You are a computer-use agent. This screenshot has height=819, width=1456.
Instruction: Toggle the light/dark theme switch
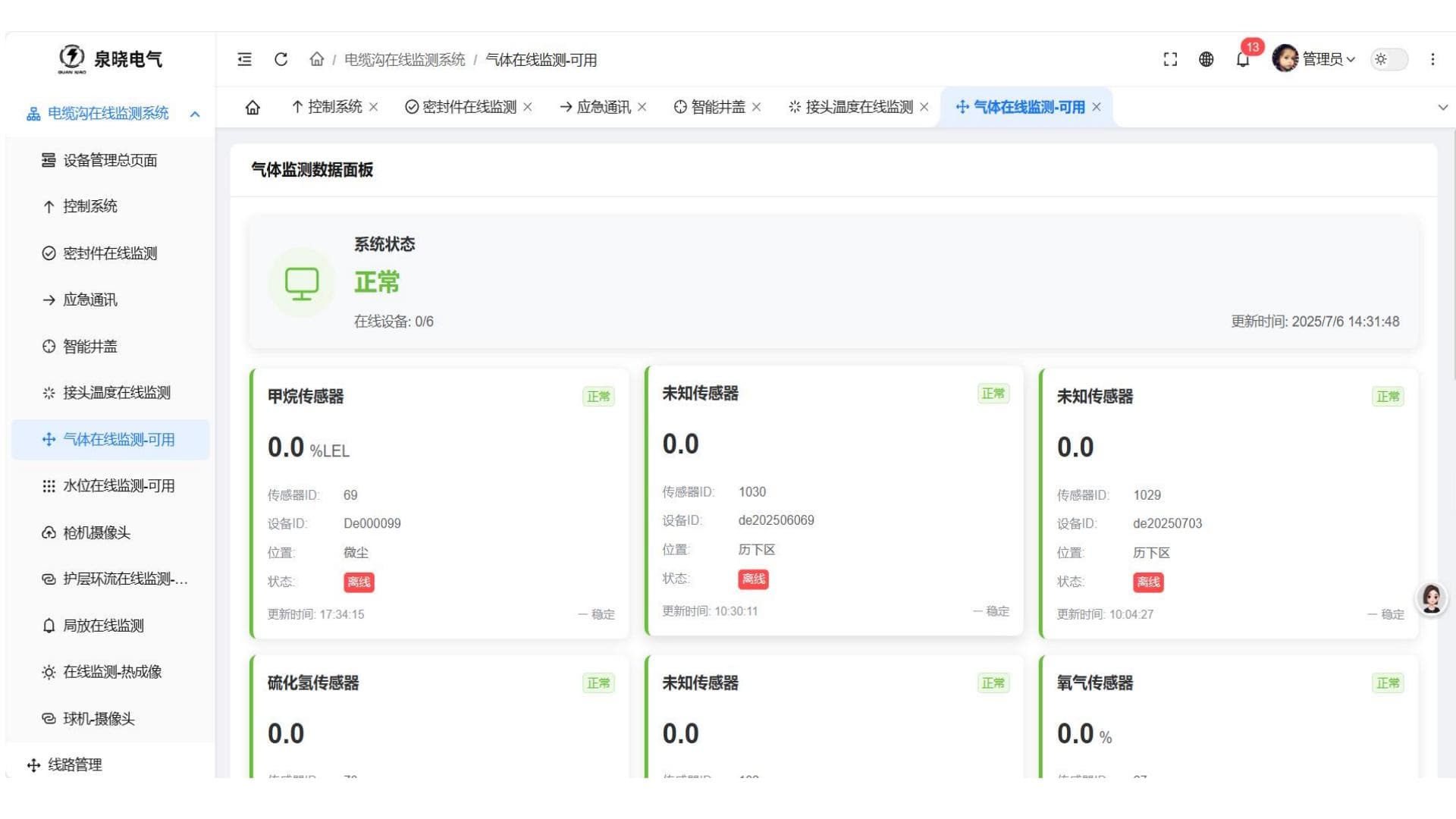click(x=1389, y=59)
